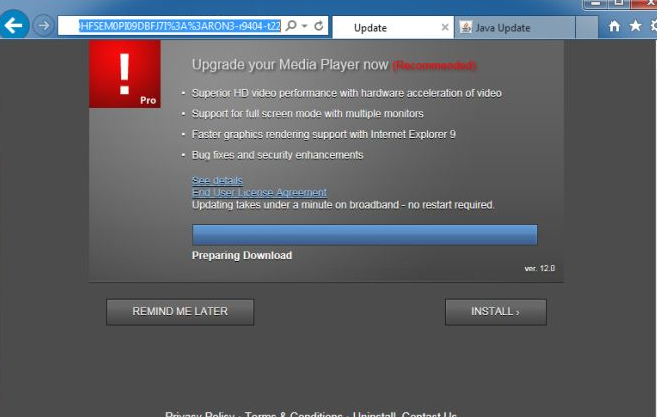Open a new blank tab
The height and width of the screenshot is (417, 657).
tap(587, 28)
